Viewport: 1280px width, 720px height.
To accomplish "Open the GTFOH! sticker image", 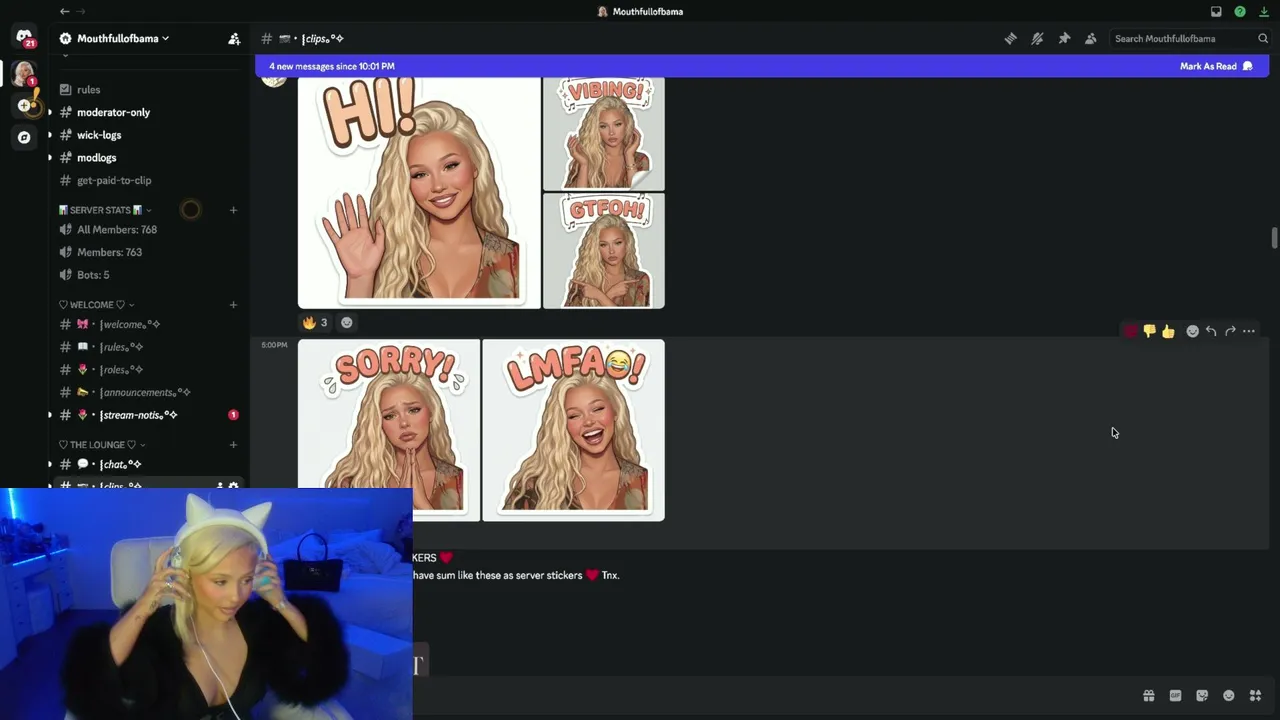I will point(604,251).
